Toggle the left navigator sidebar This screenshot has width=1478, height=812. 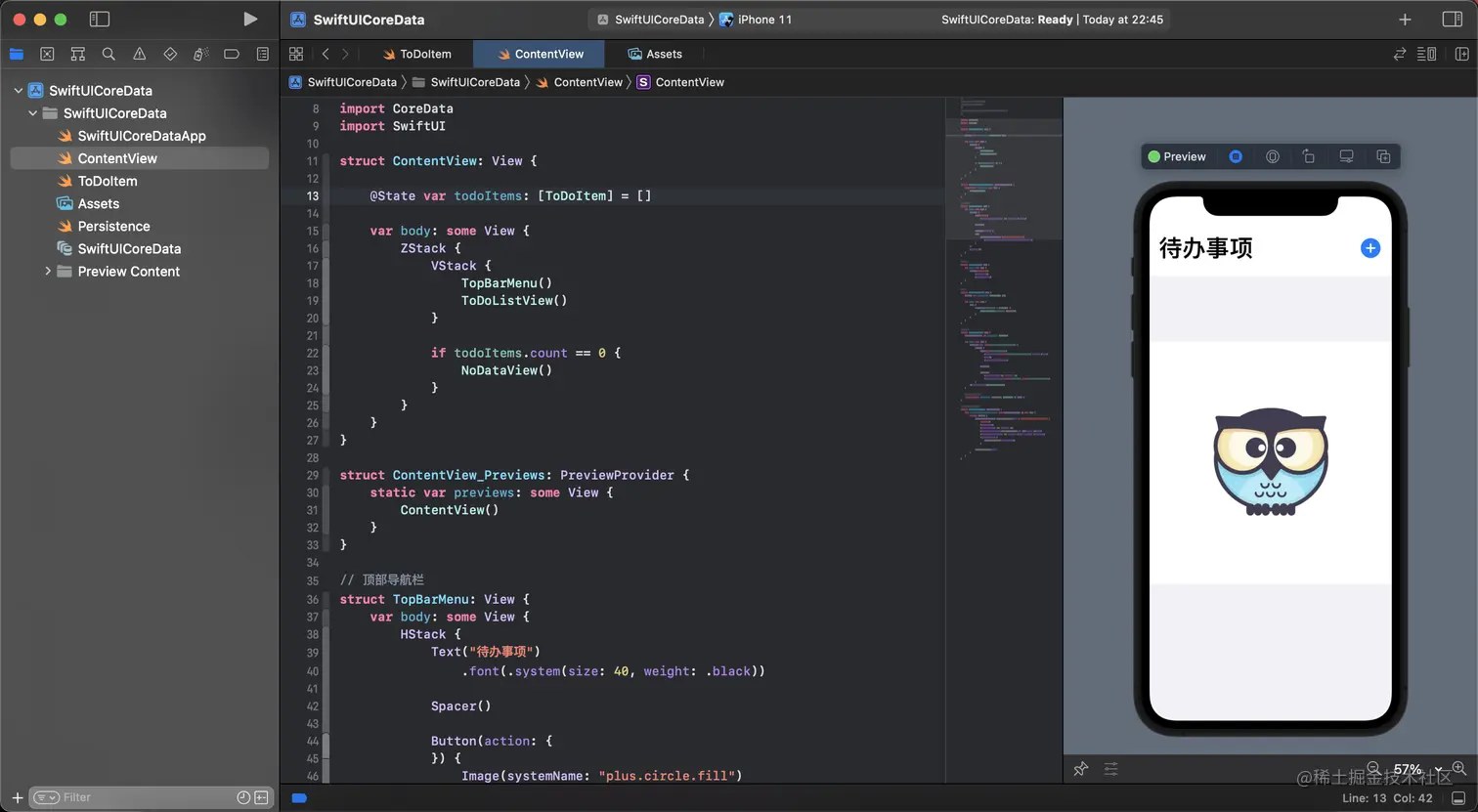coord(99,19)
